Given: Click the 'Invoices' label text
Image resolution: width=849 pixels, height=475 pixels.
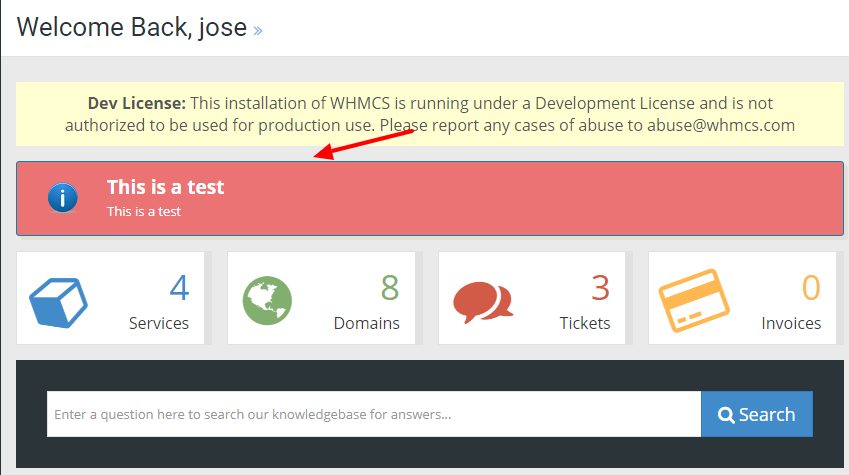Looking at the screenshot, I should [x=791, y=323].
